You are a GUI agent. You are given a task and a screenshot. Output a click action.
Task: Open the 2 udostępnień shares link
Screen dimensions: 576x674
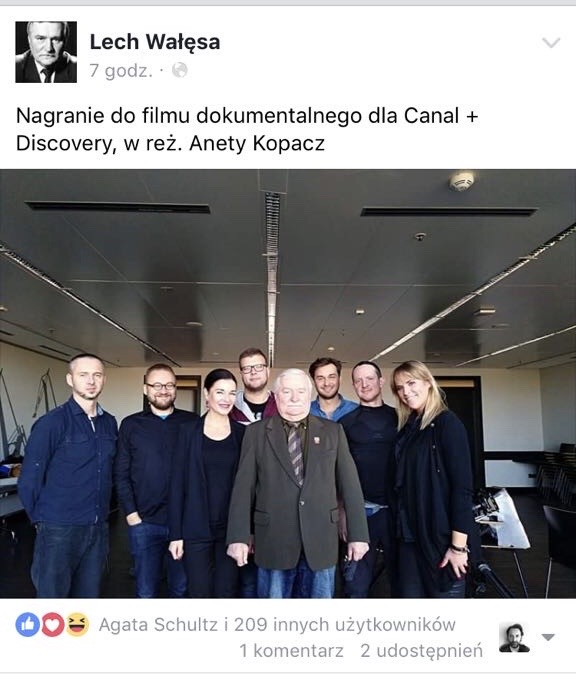[421, 651]
